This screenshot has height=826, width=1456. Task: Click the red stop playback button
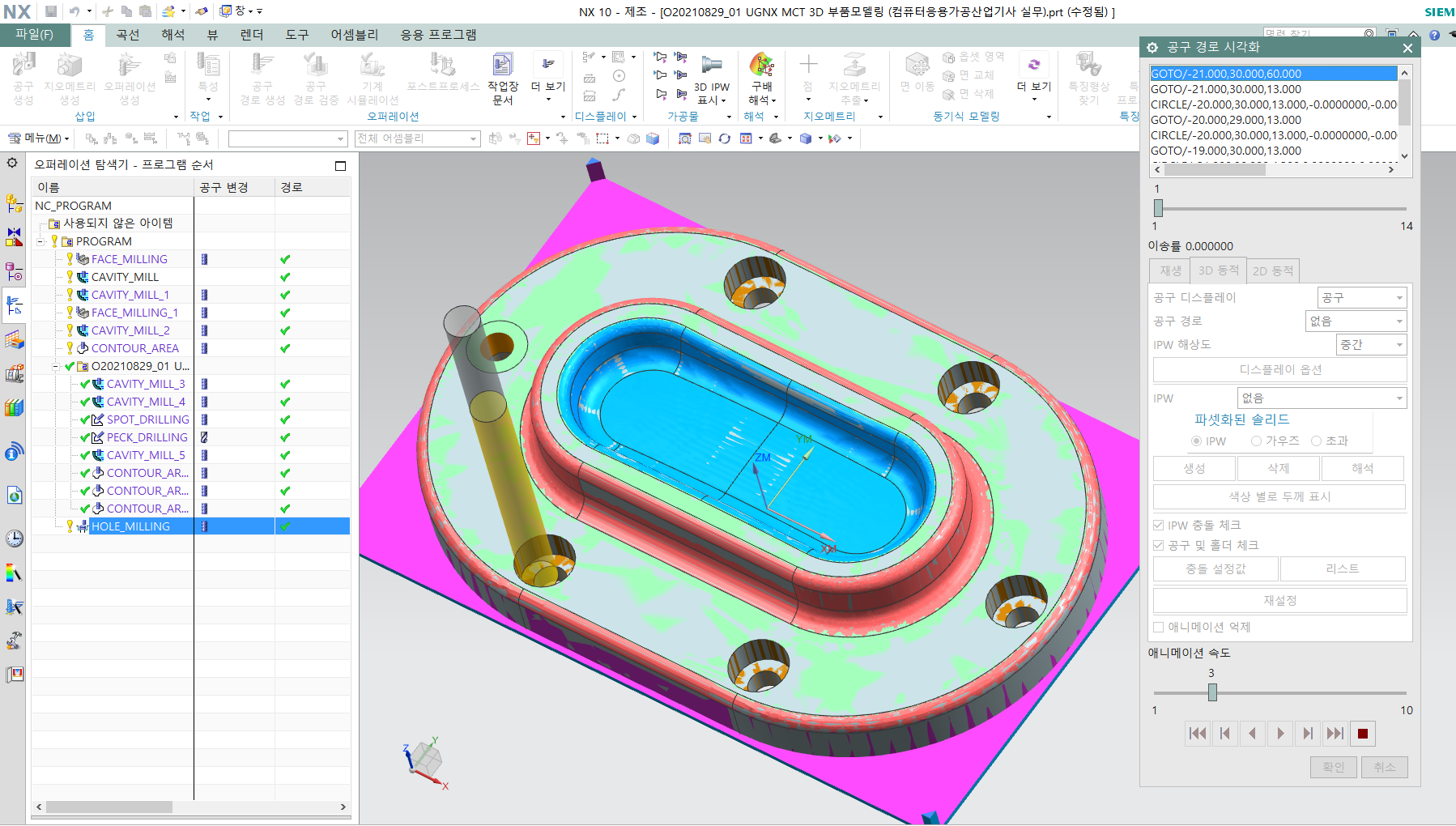point(1363,734)
